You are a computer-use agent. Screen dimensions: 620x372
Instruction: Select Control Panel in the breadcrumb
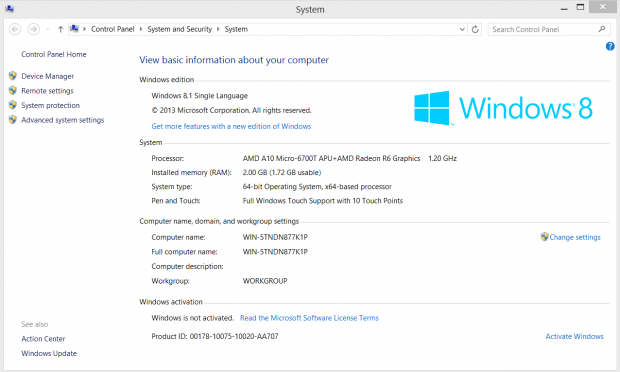pyautogui.click(x=113, y=29)
